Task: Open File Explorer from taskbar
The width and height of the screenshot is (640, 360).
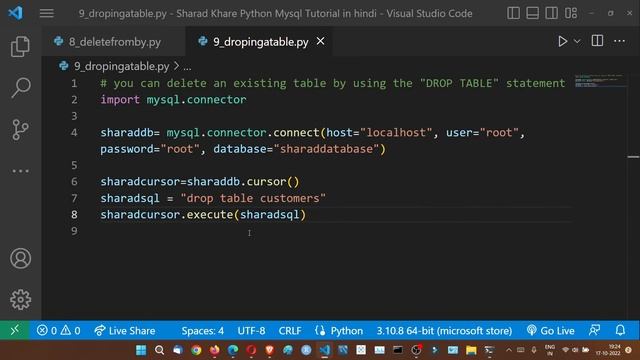Action: (471, 350)
